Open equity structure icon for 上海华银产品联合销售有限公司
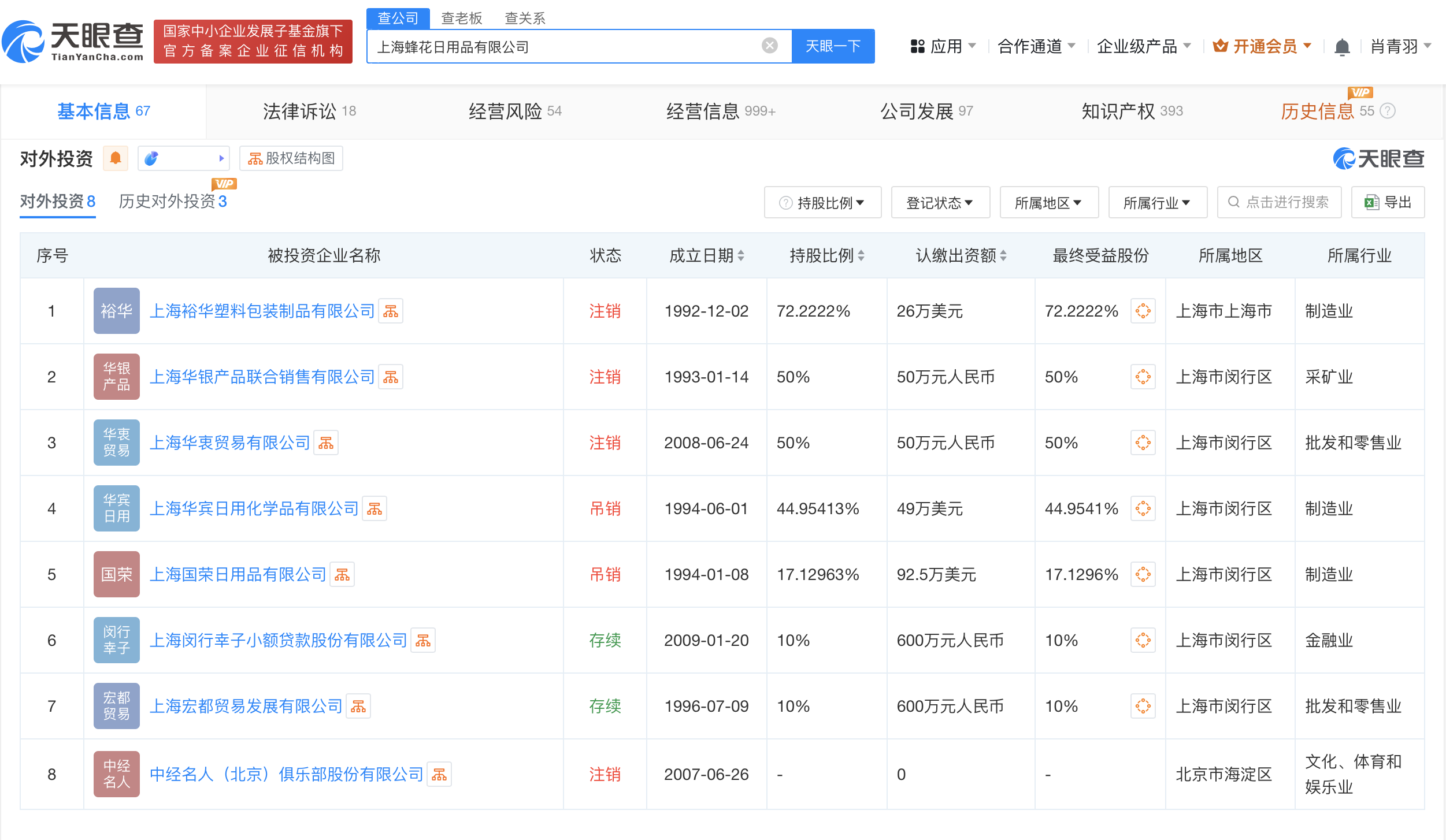This screenshot has height=840, width=1446. [391, 377]
